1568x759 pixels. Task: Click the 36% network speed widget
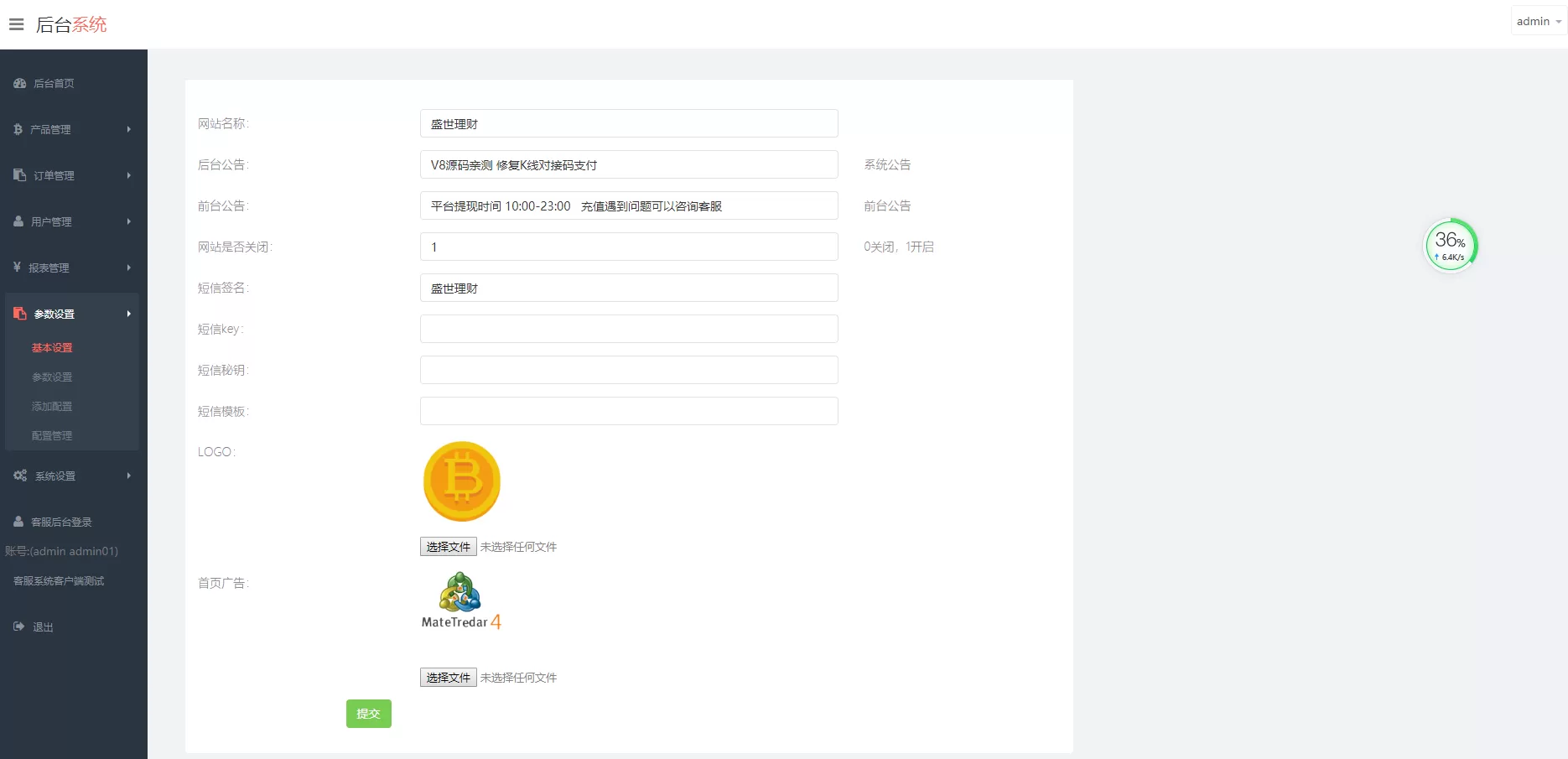(1450, 246)
